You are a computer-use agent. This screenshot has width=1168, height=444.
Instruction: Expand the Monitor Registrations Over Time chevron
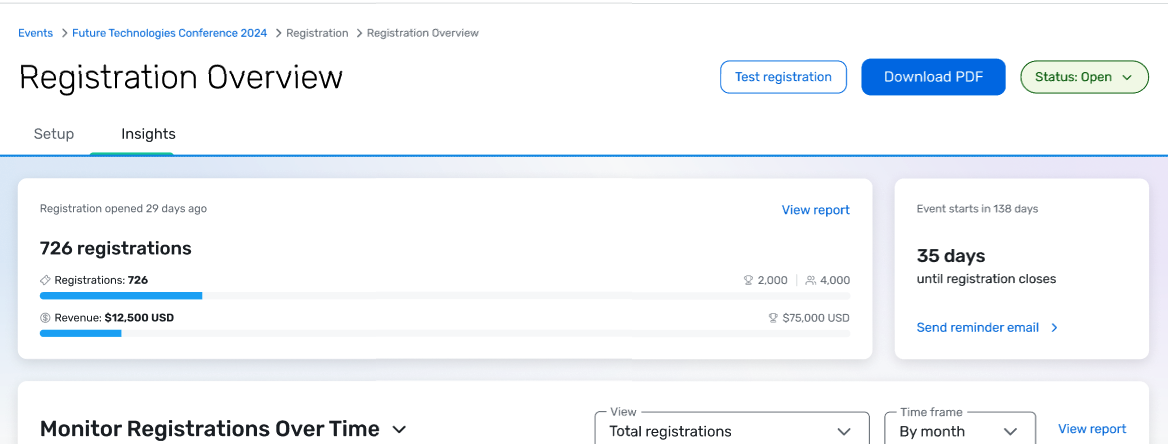click(x=399, y=430)
